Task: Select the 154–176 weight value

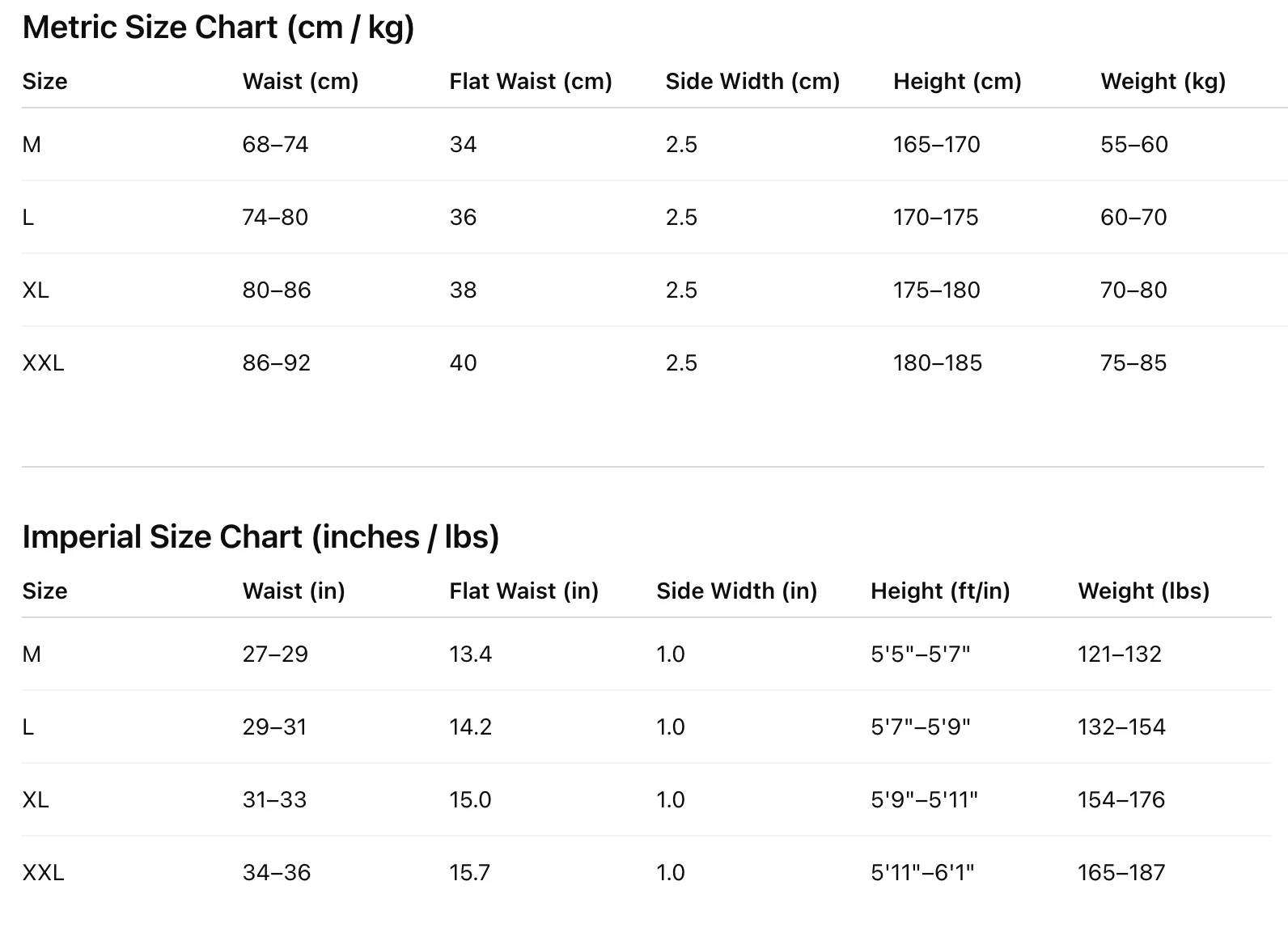Action: [x=1121, y=800]
